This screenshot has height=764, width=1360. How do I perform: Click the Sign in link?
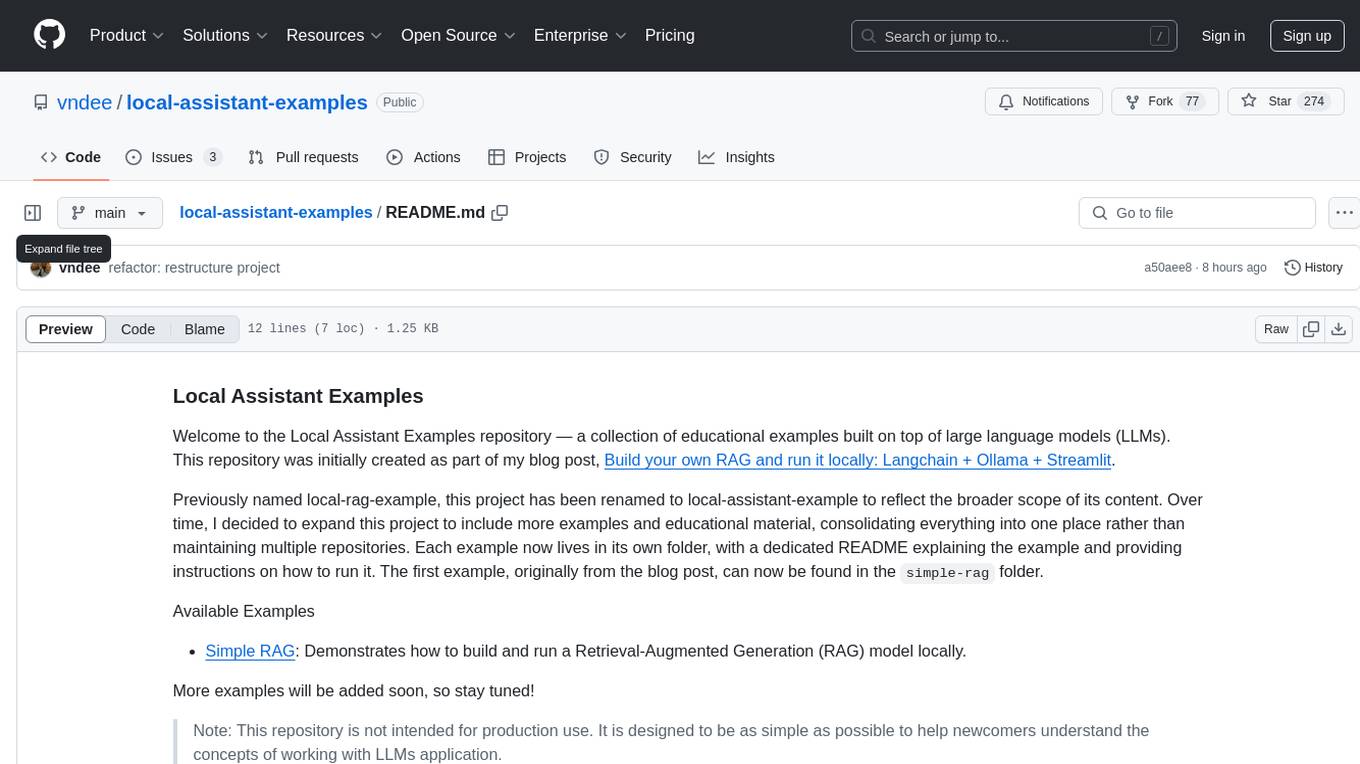pyautogui.click(x=1223, y=36)
